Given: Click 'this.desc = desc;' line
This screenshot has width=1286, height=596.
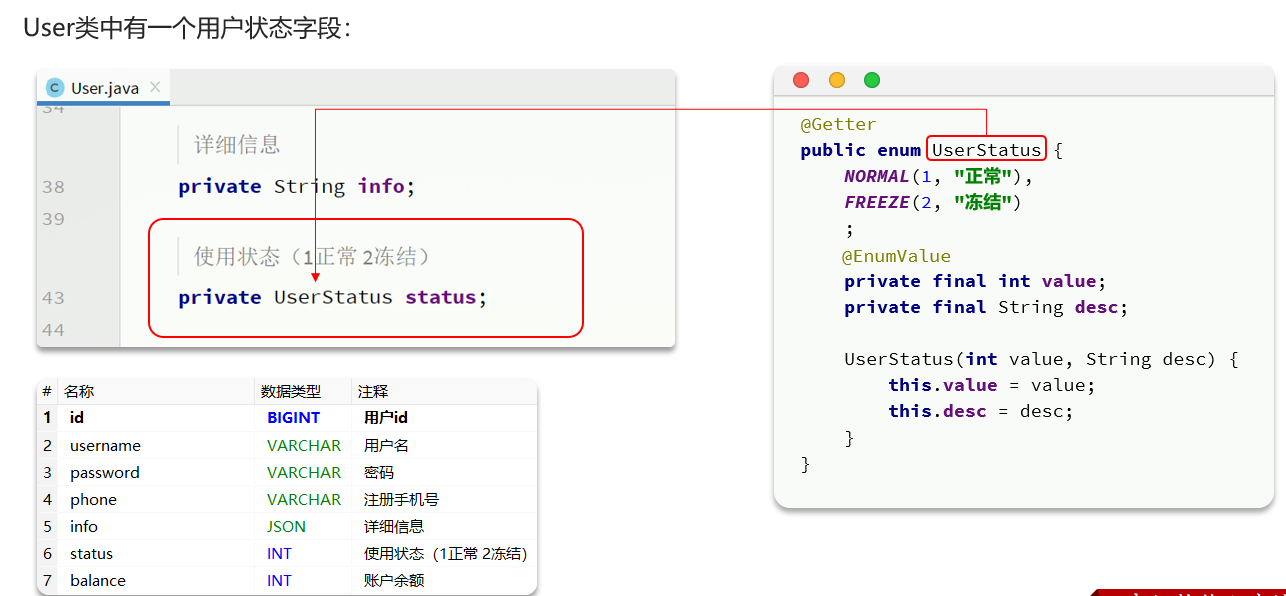Looking at the screenshot, I should click(981, 411).
